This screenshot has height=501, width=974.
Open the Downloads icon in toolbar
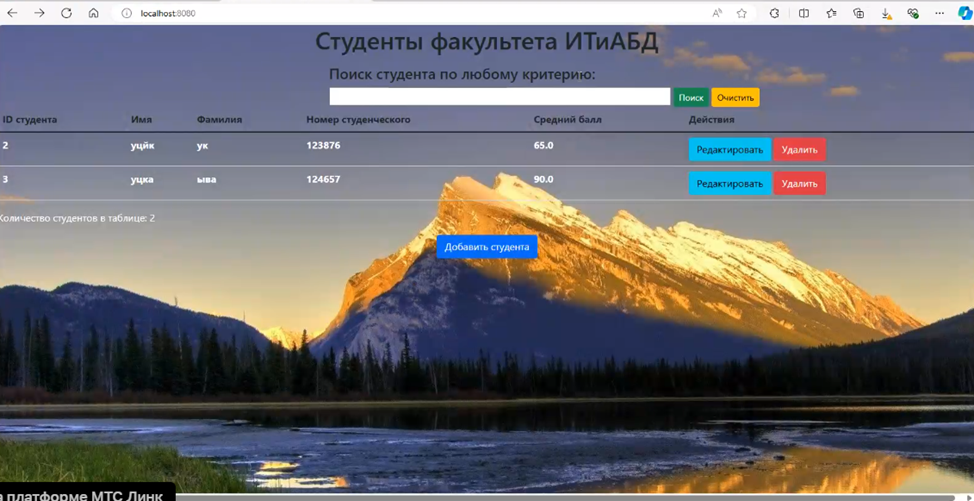coord(886,13)
